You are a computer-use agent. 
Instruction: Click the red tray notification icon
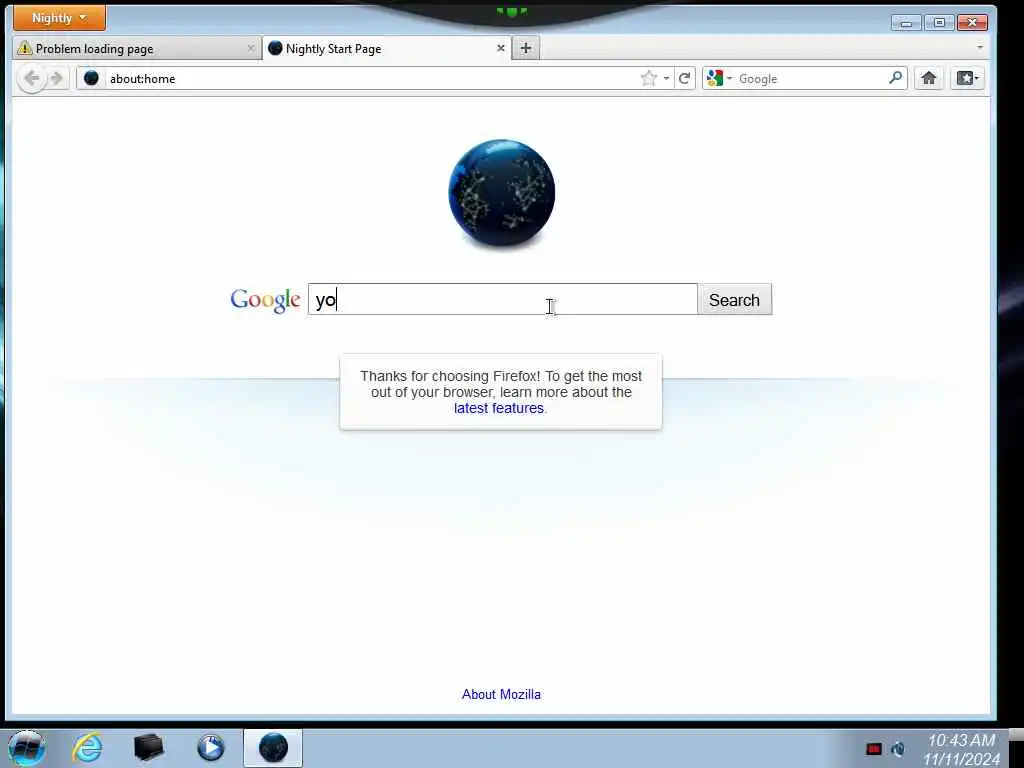(874, 749)
